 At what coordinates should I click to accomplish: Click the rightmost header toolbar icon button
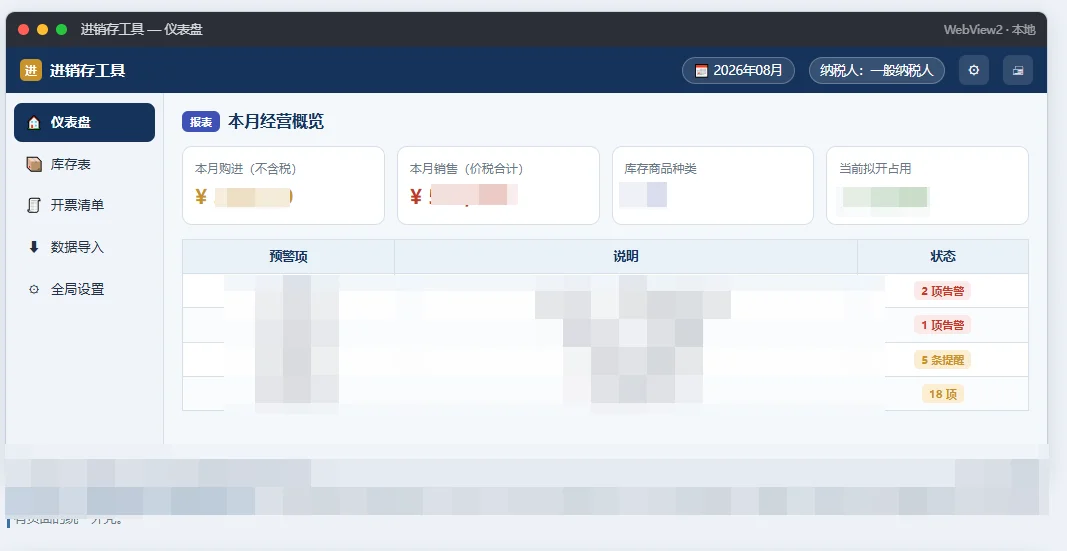[1018, 70]
